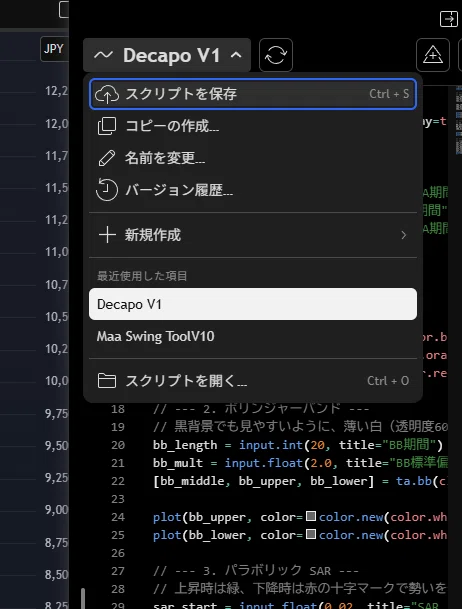Select Decapo V1 in recently used list
The height and width of the screenshot is (609, 462).
[x=253, y=304]
